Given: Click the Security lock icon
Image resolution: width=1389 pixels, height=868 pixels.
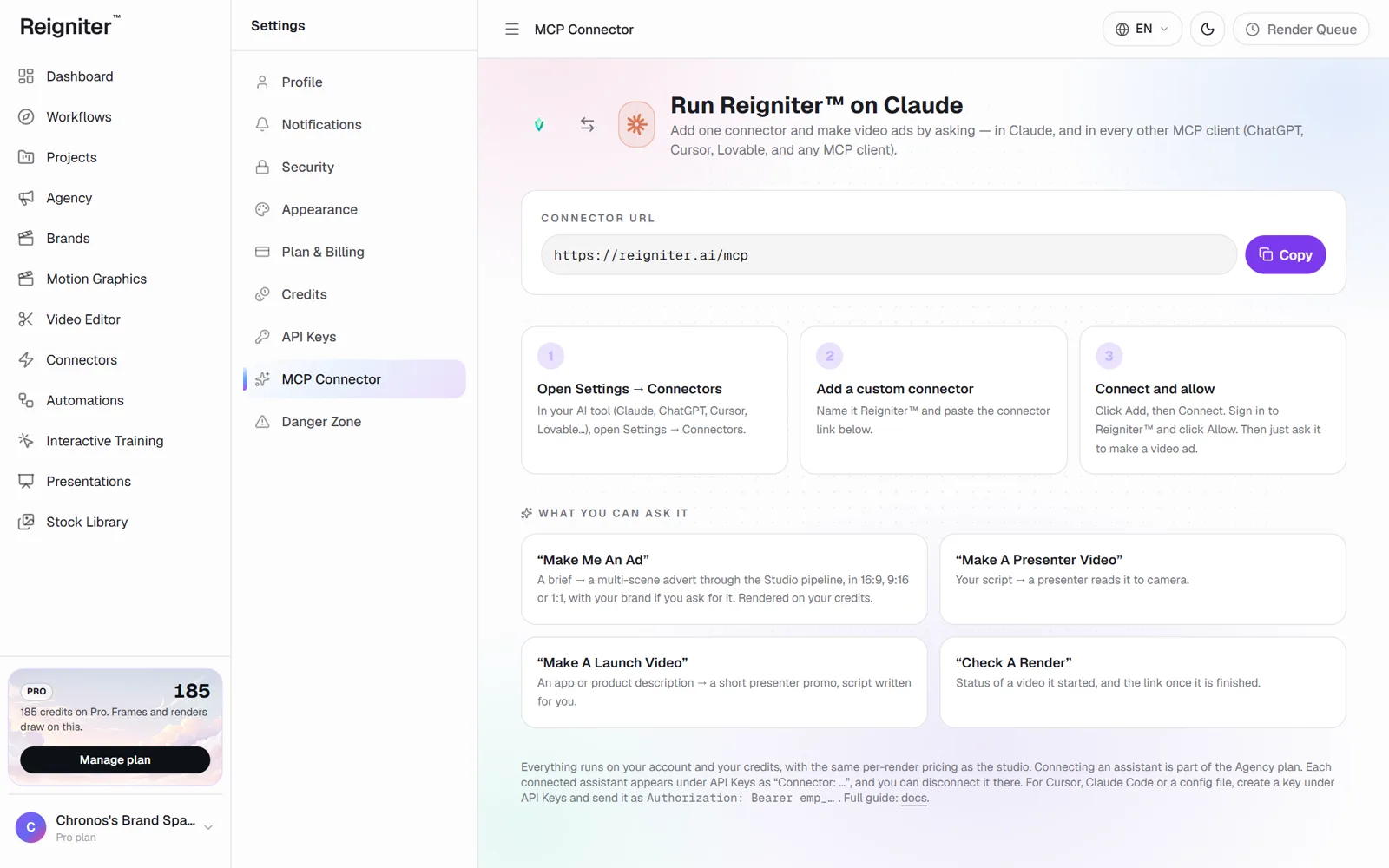Looking at the screenshot, I should tap(262, 167).
